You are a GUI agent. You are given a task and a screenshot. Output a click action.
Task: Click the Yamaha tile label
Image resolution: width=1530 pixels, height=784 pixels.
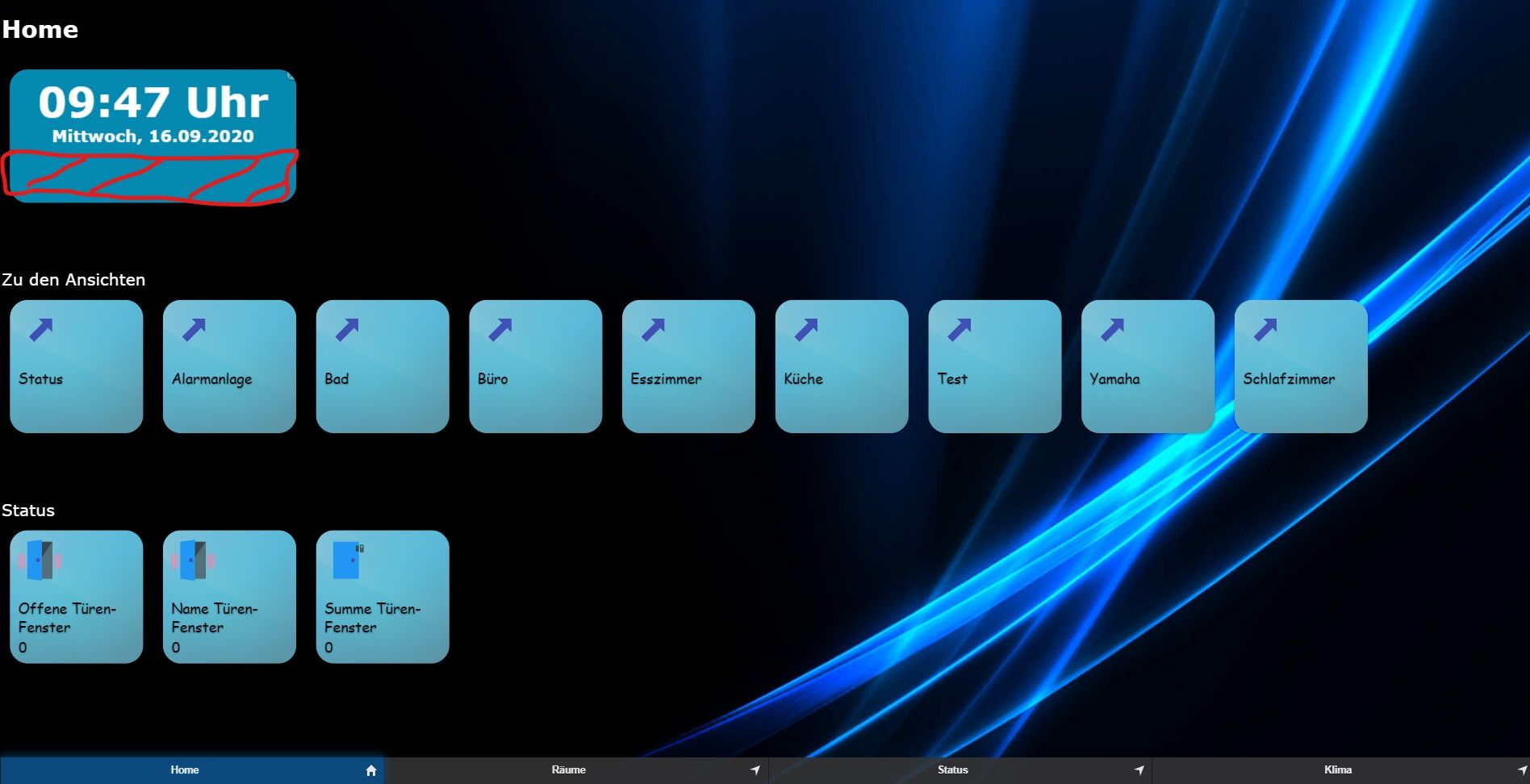(1115, 379)
